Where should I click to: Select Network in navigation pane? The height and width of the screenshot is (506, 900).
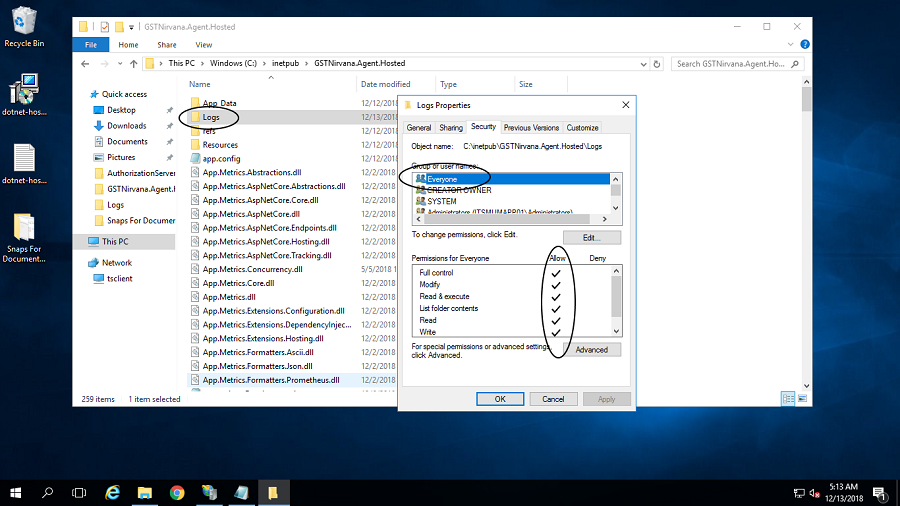(x=117, y=263)
